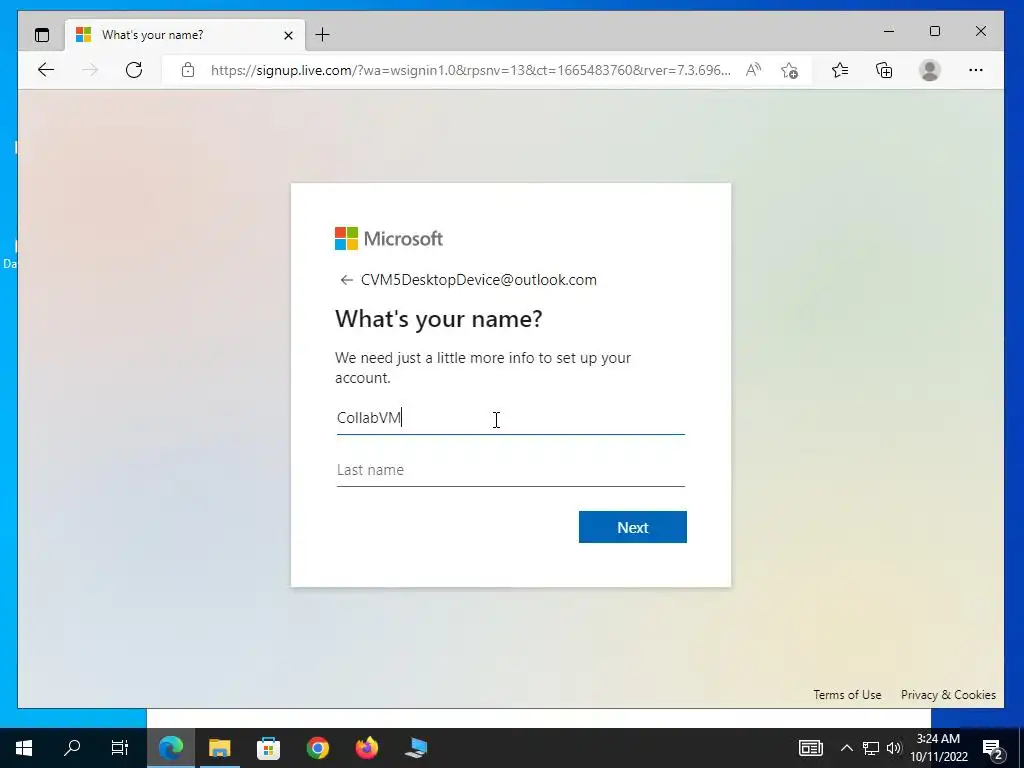Image resolution: width=1024 pixels, height=768 pixels.
Task: Click the First name field with CollabVM
Action: 511,418
